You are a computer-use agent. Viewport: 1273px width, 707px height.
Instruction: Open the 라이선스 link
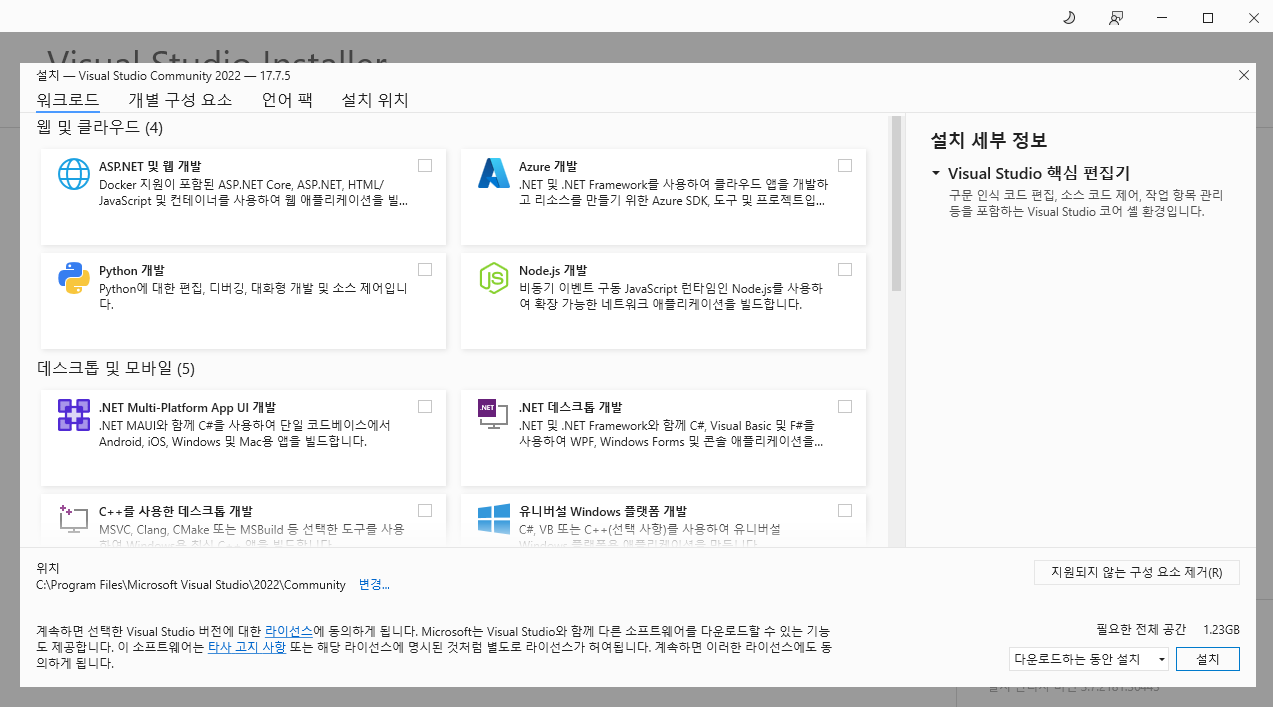coord(289,631)
